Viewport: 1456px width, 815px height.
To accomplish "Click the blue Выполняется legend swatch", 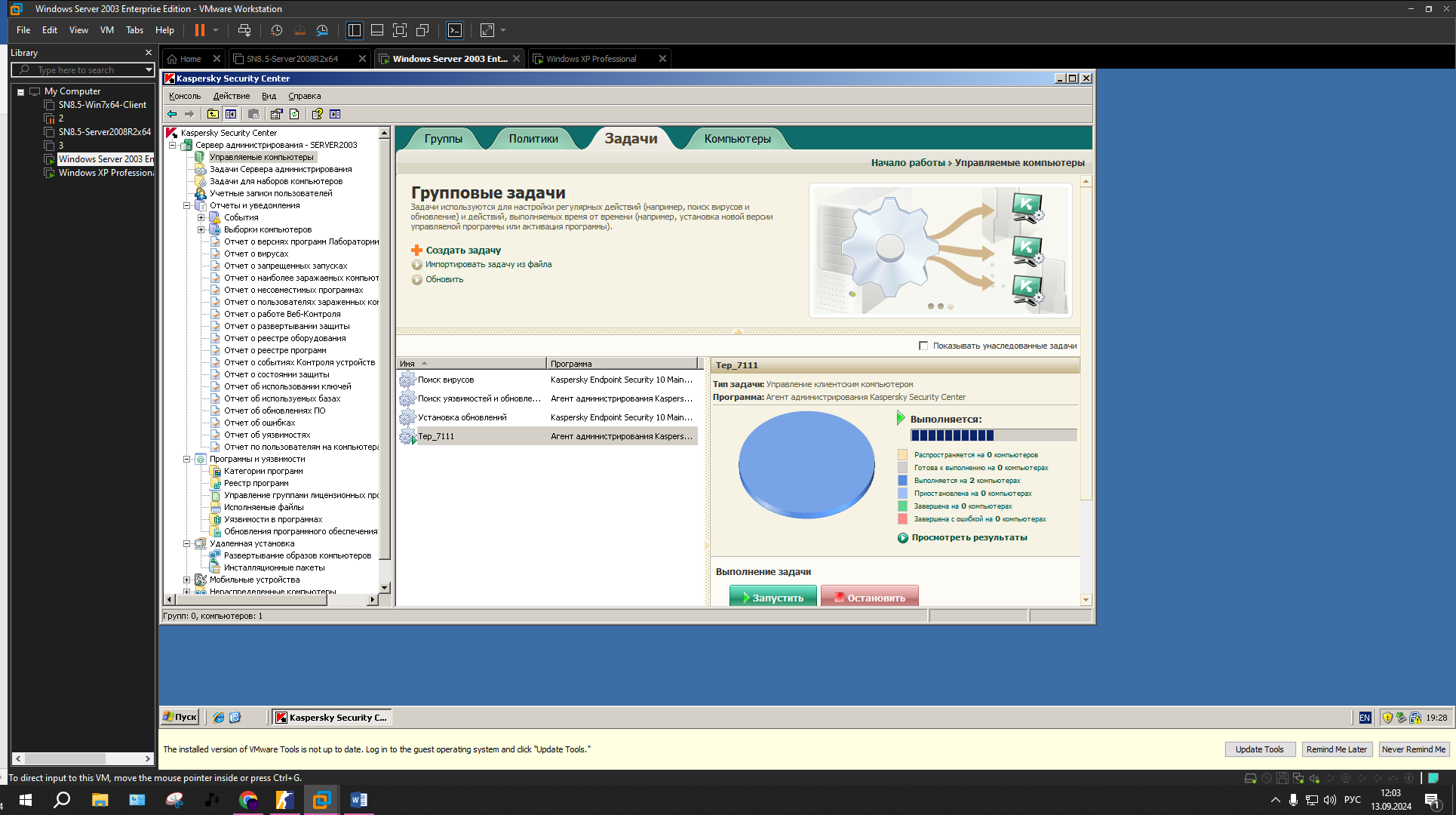I will pos(902,480).
